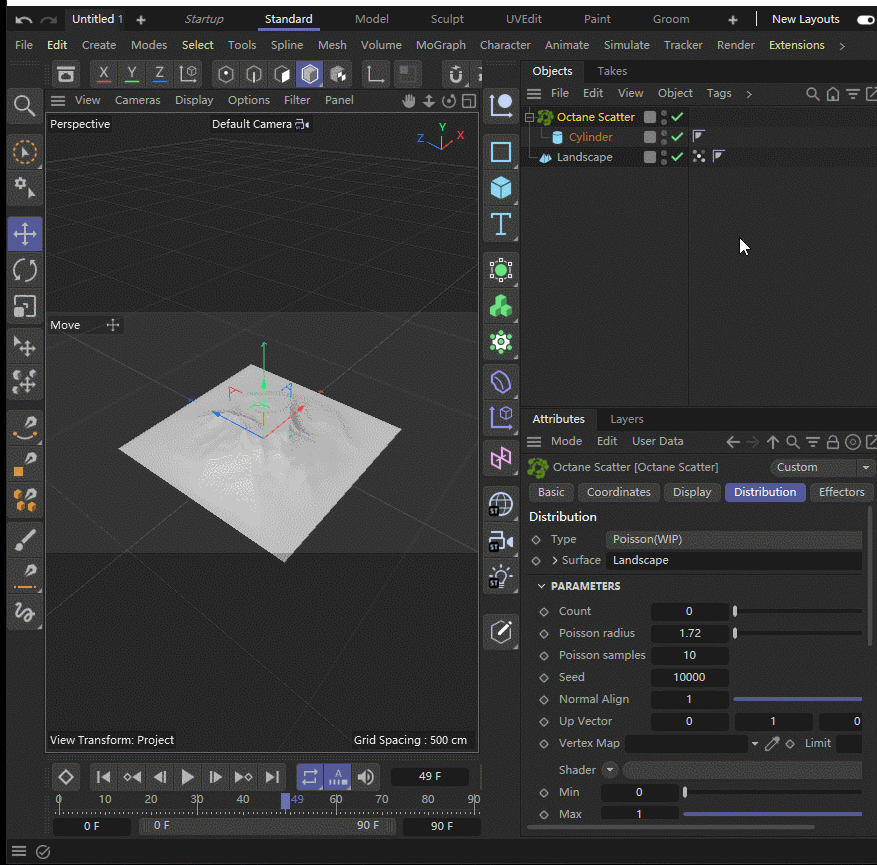The image size is (877, 865).
Task: Click the search magnifier icon in left toolbar
Action: 24,105
